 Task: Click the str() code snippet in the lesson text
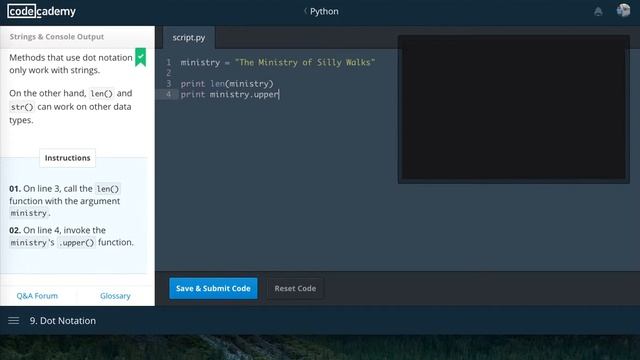pyautogui.click(x=22, y=107)
